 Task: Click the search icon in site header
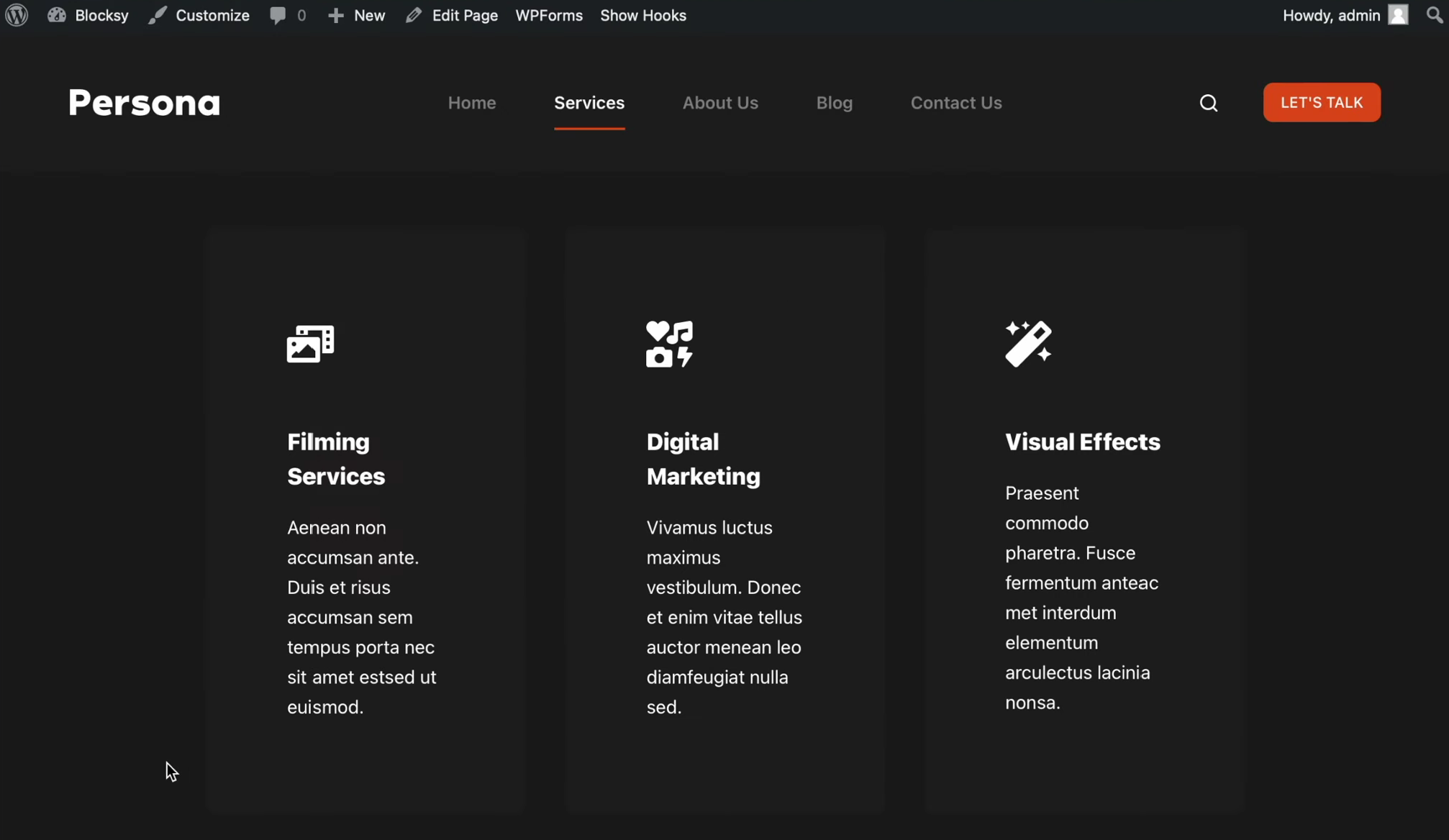(1209, 103)
